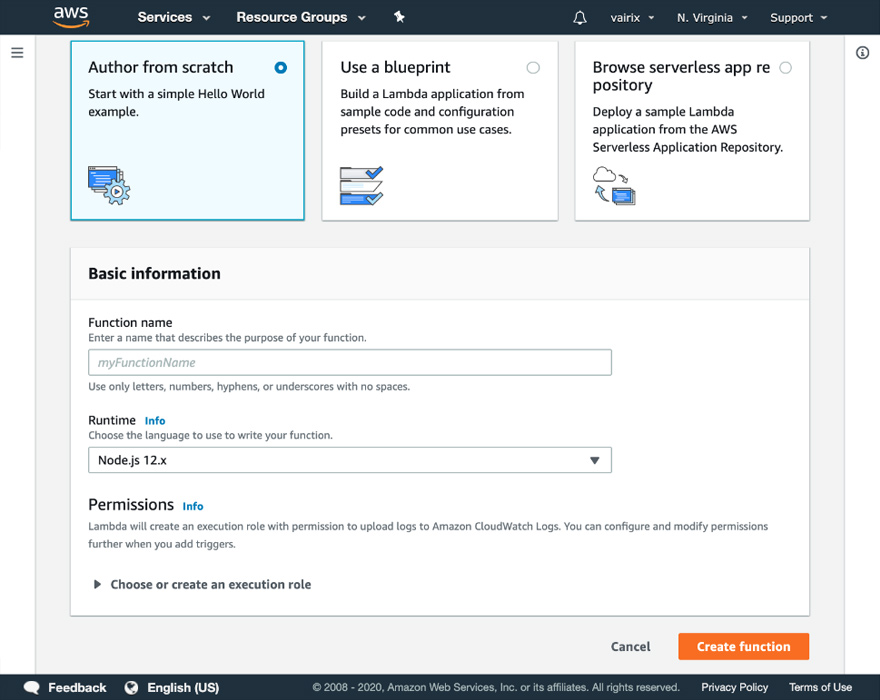Select the Author from scratch radio button

tap(281, 68)
